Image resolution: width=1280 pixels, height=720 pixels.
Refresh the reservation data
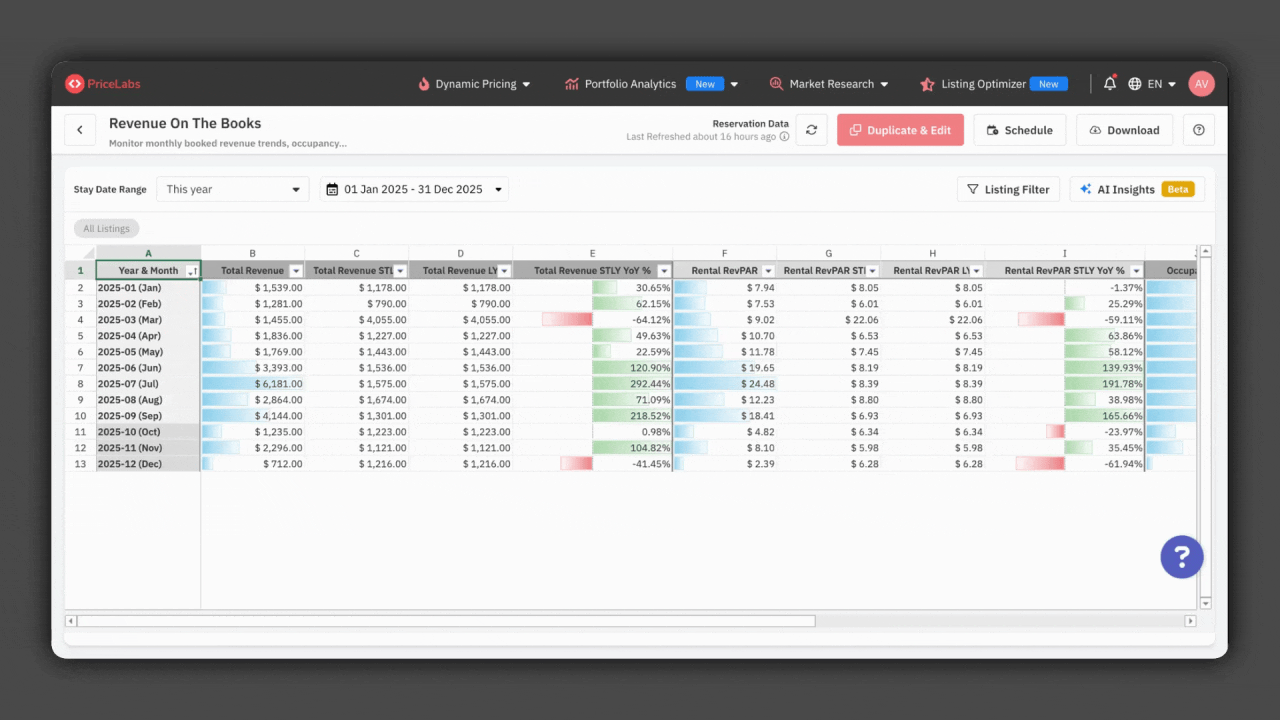point(811,130)
